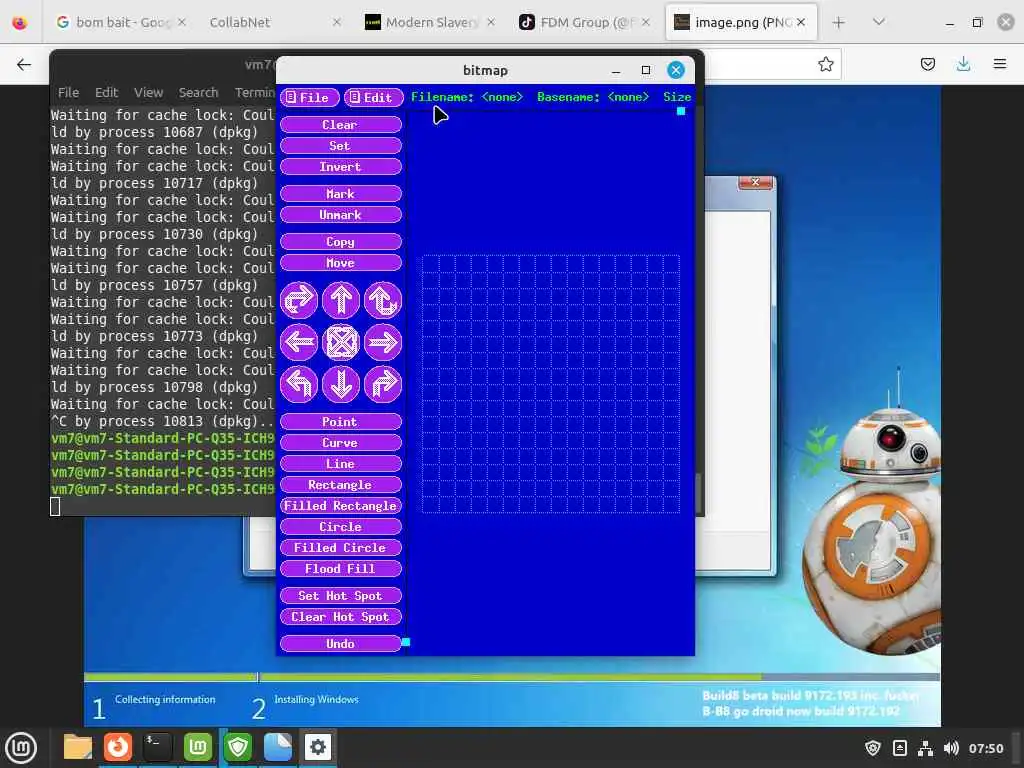Click the Undo button
Viewport: 1024px width, 768px height.
pos(340,644)
